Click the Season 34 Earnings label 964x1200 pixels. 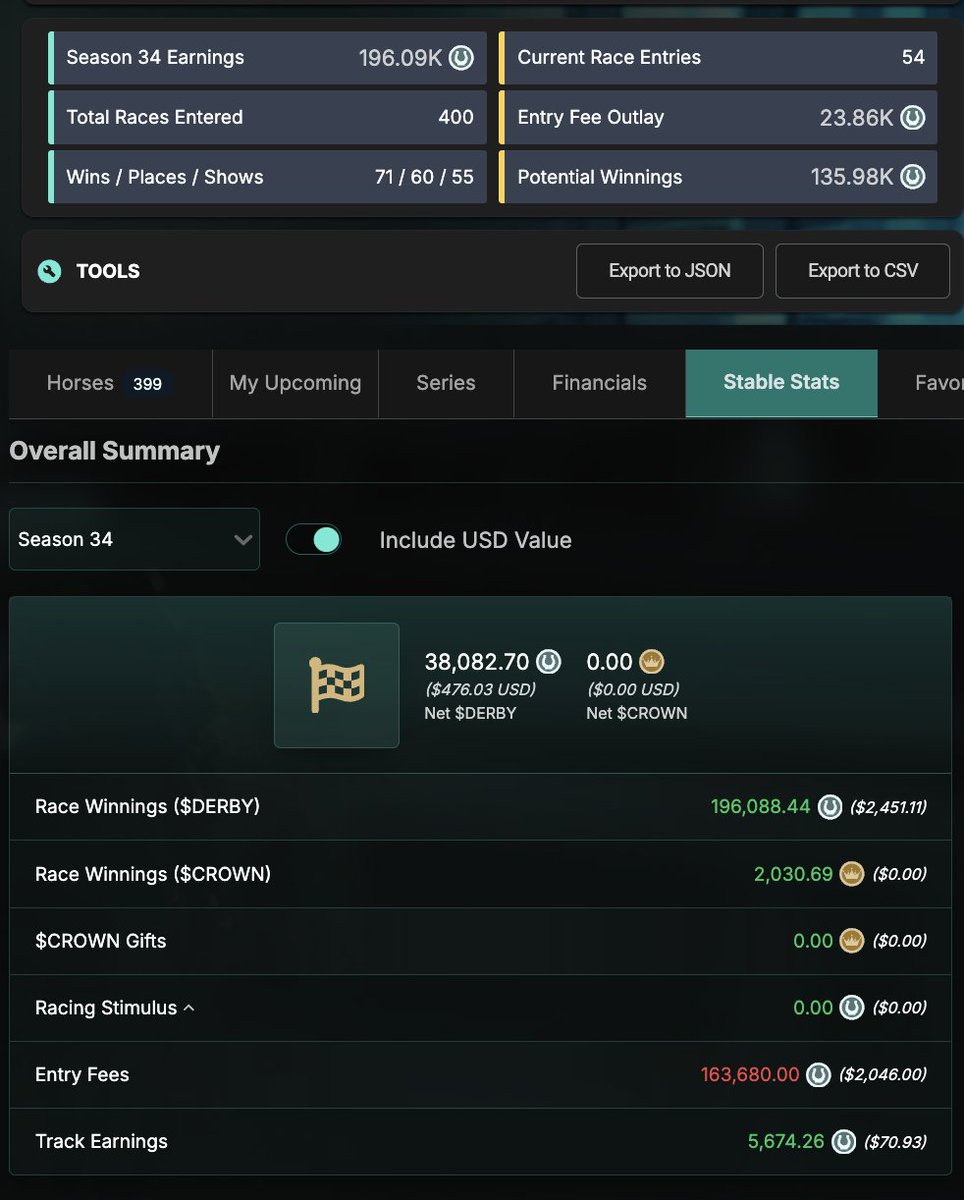click(155, 57)
